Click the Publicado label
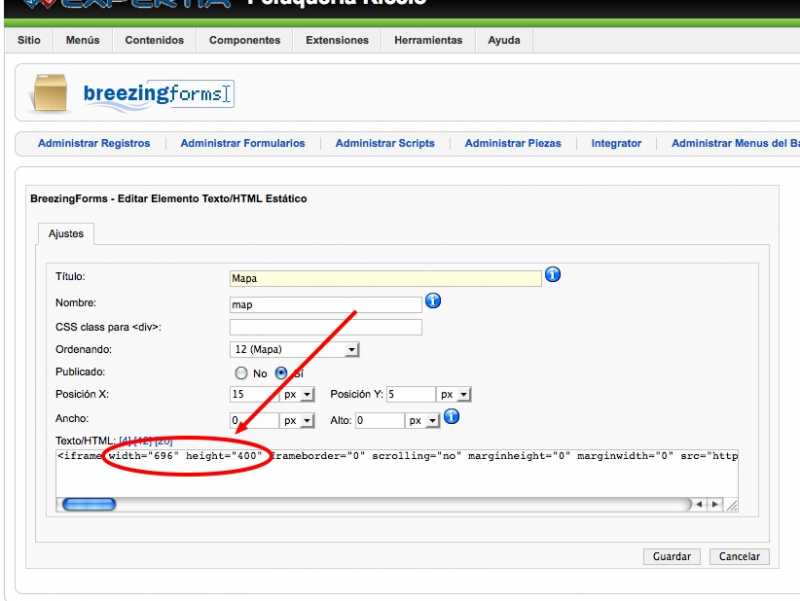800x601 pixels. [80, 372]
